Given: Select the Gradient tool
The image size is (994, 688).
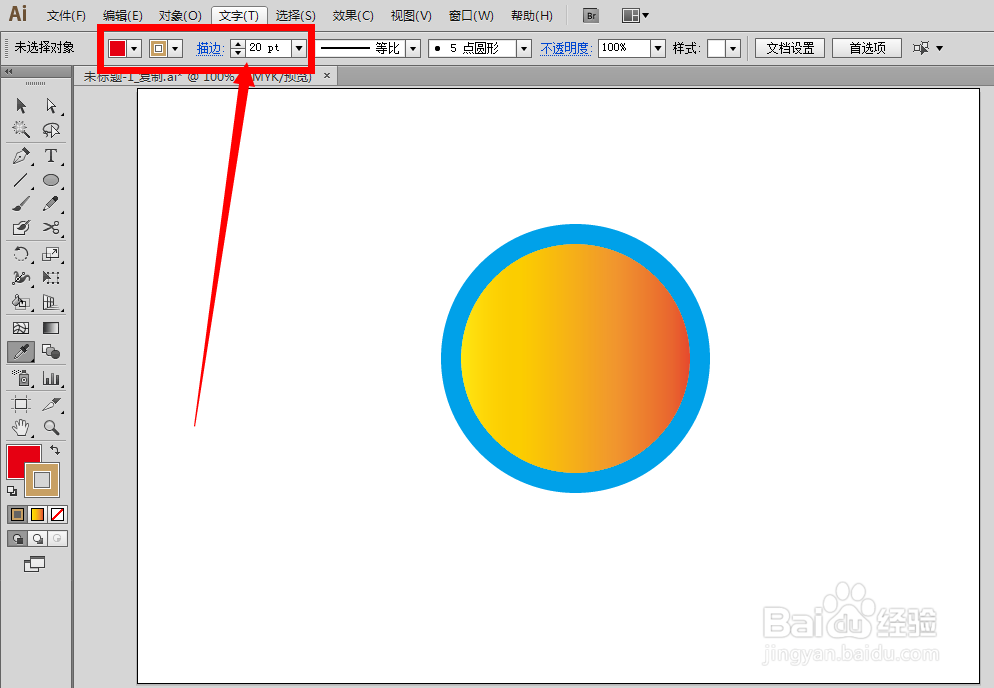Looking at the screenshot, I should 51,328.
